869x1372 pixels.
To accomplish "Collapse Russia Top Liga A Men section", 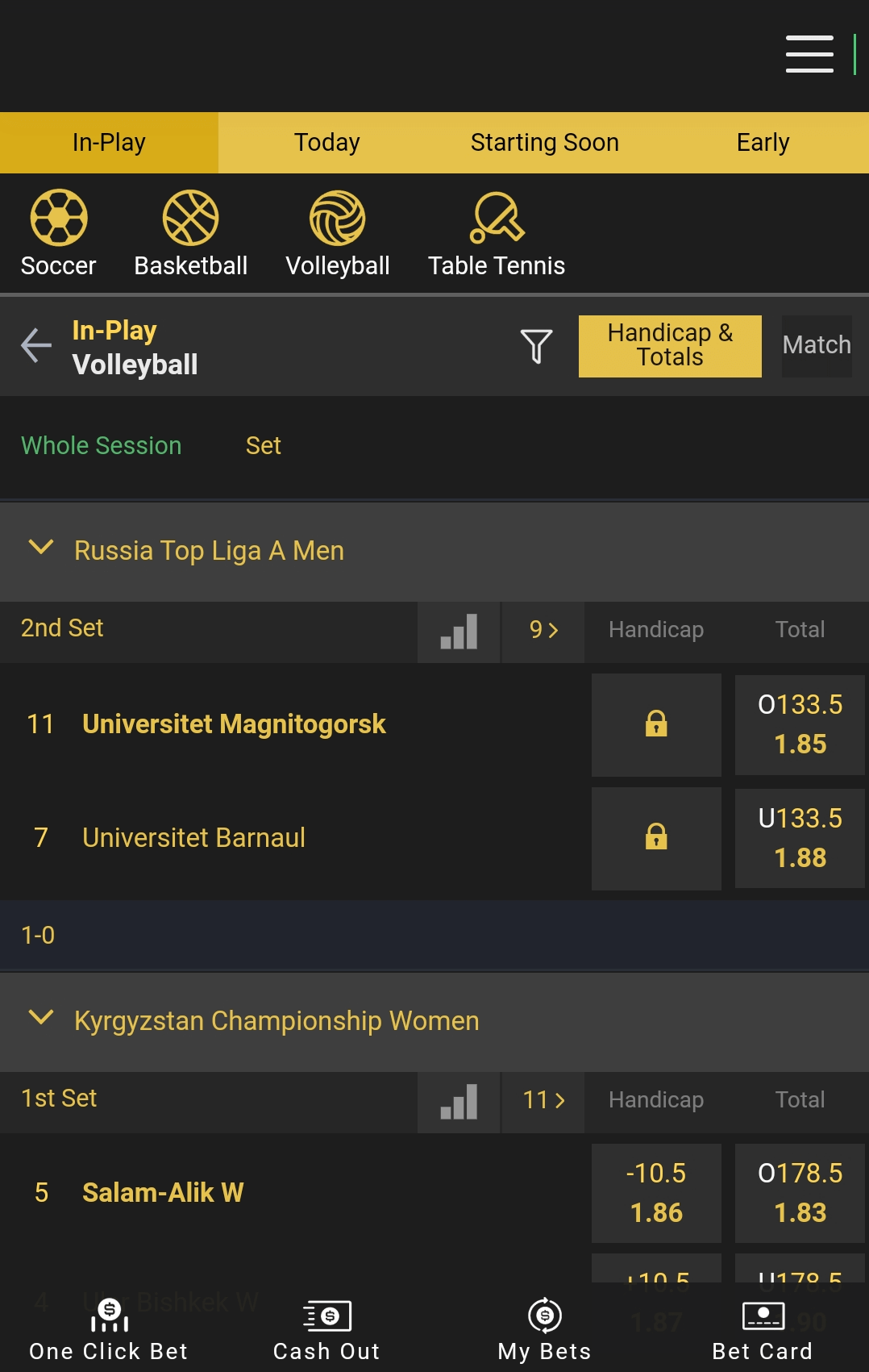I will (x=41, y=548).
